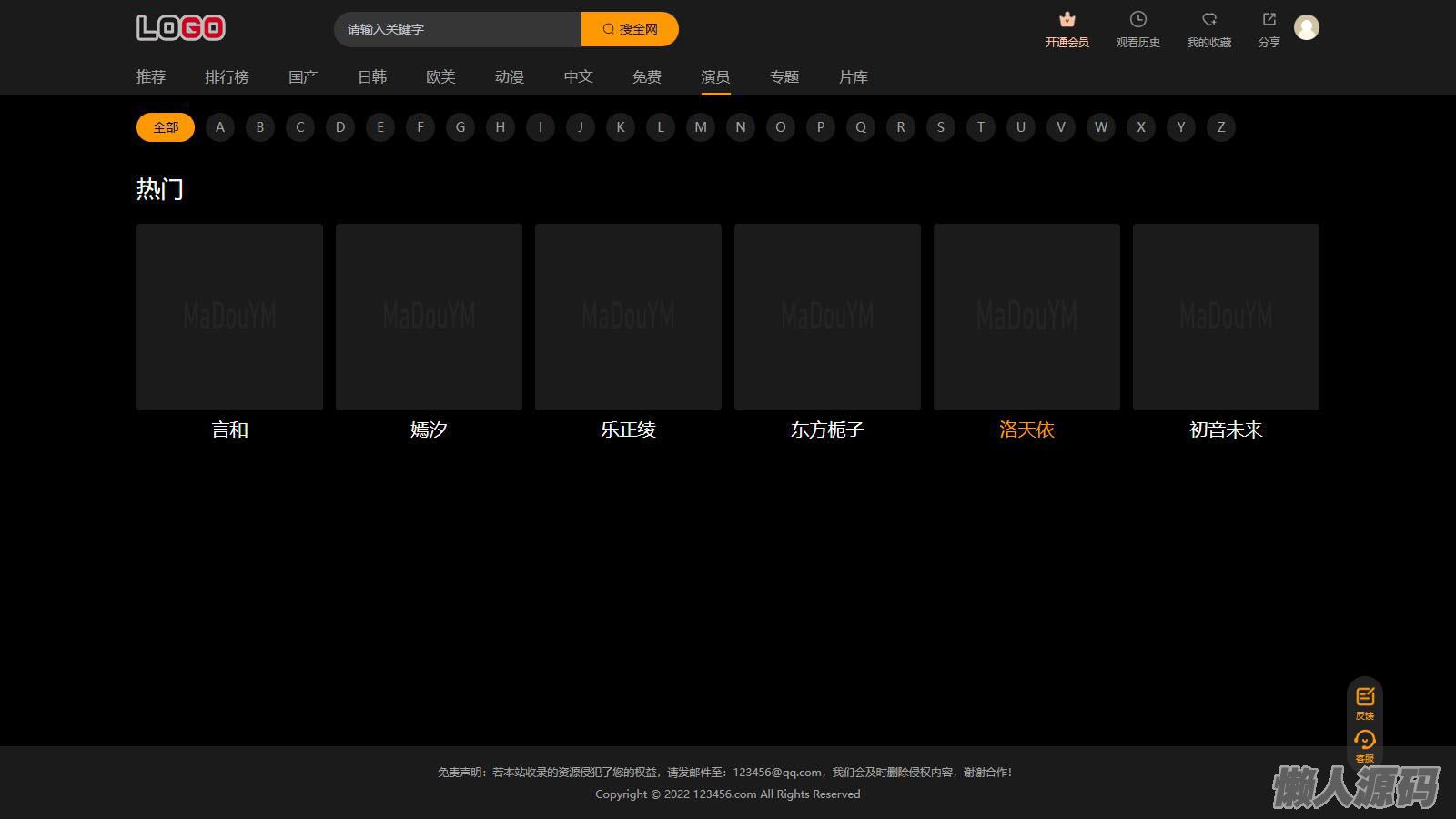The image size is (1456, 819).
Task: Click the 初音未来 name link
Action: (1226, 430)
